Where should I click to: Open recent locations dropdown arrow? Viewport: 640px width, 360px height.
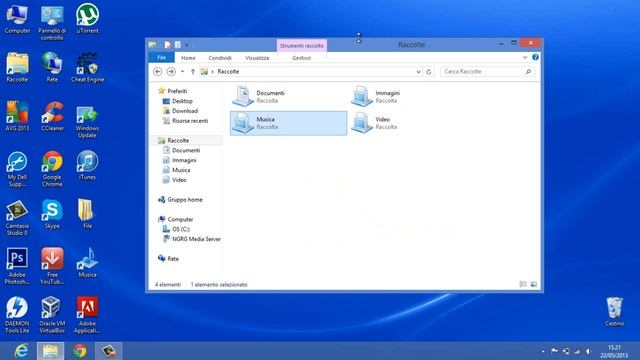(182, 71)
